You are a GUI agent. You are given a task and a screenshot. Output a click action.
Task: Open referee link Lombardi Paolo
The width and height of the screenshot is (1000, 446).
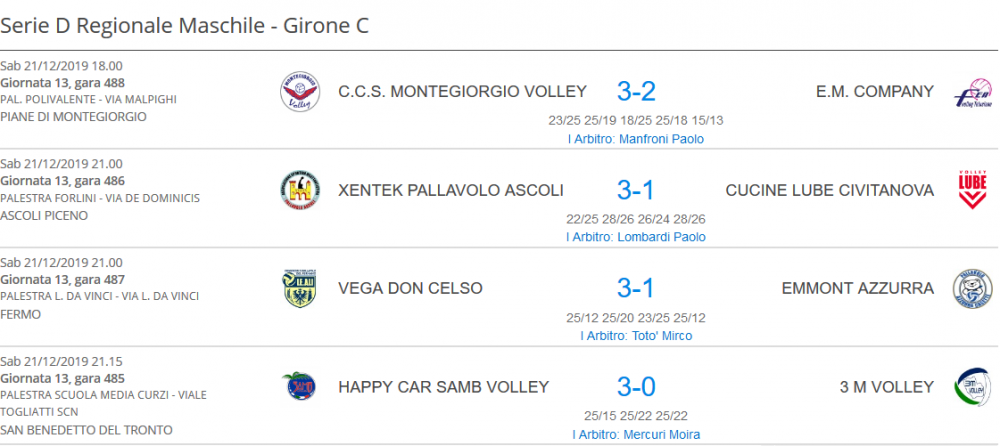636,237
